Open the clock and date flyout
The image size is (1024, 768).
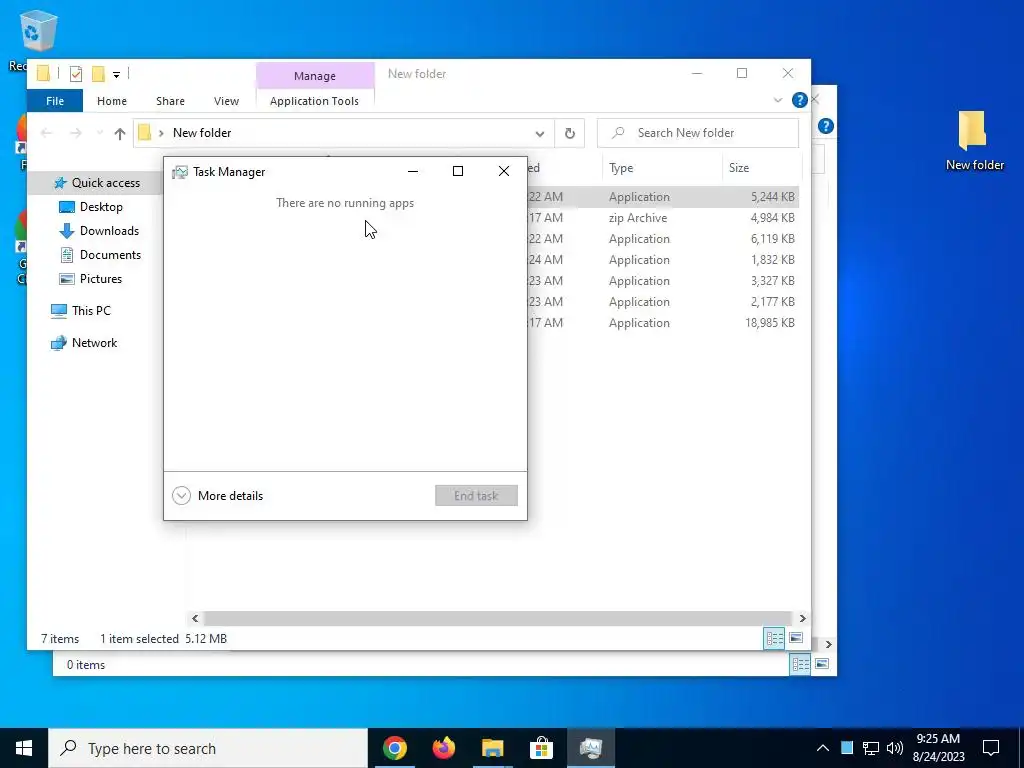pyautogui.click(x=938, y=748)
